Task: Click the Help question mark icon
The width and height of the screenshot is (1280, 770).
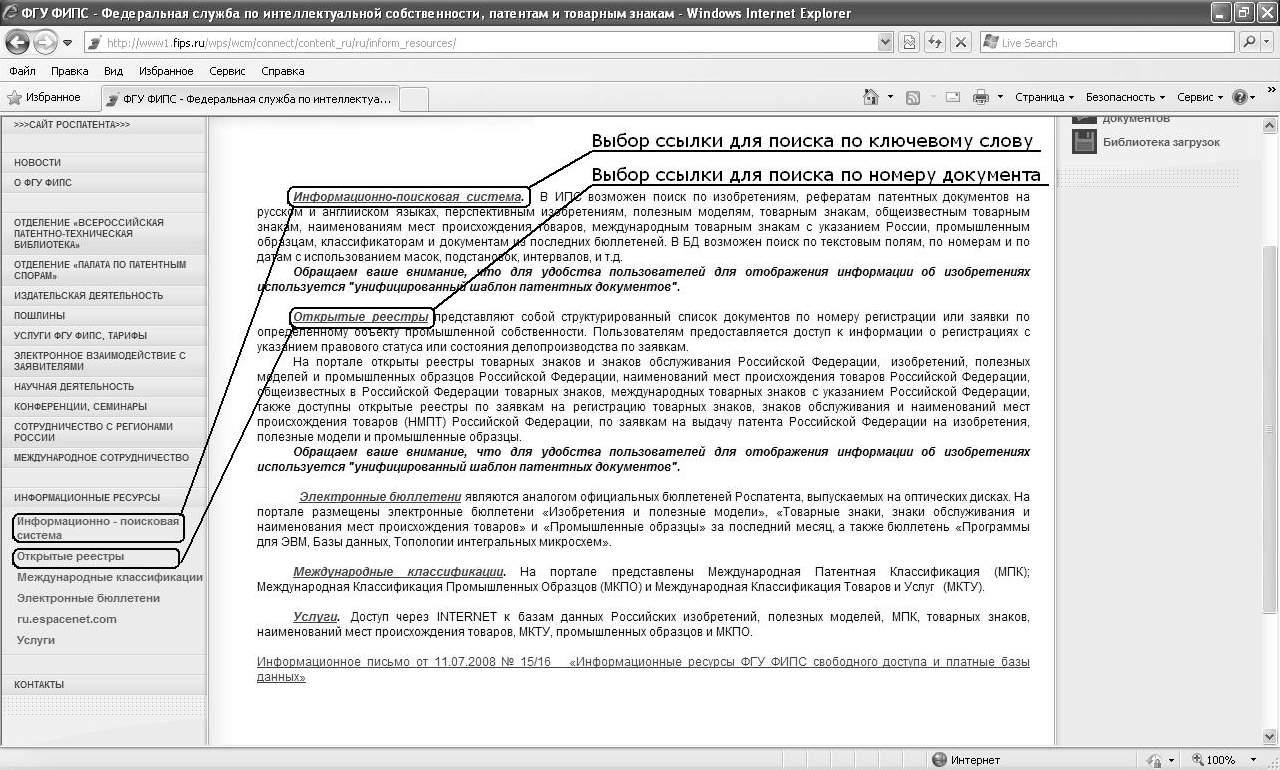Action: tap(1240, 97)
